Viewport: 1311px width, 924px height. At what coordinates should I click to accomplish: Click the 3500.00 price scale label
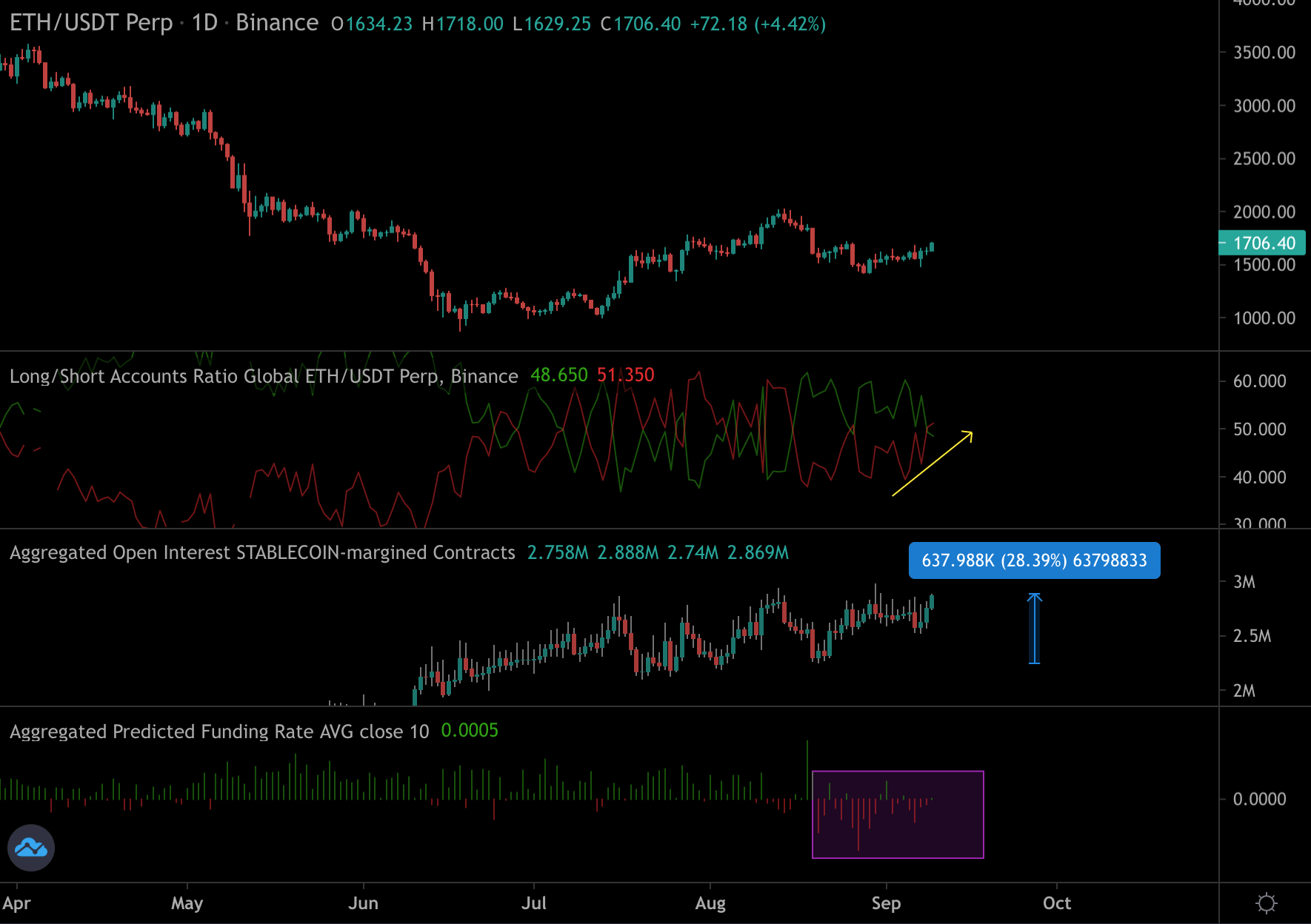tap(1264, 53)
